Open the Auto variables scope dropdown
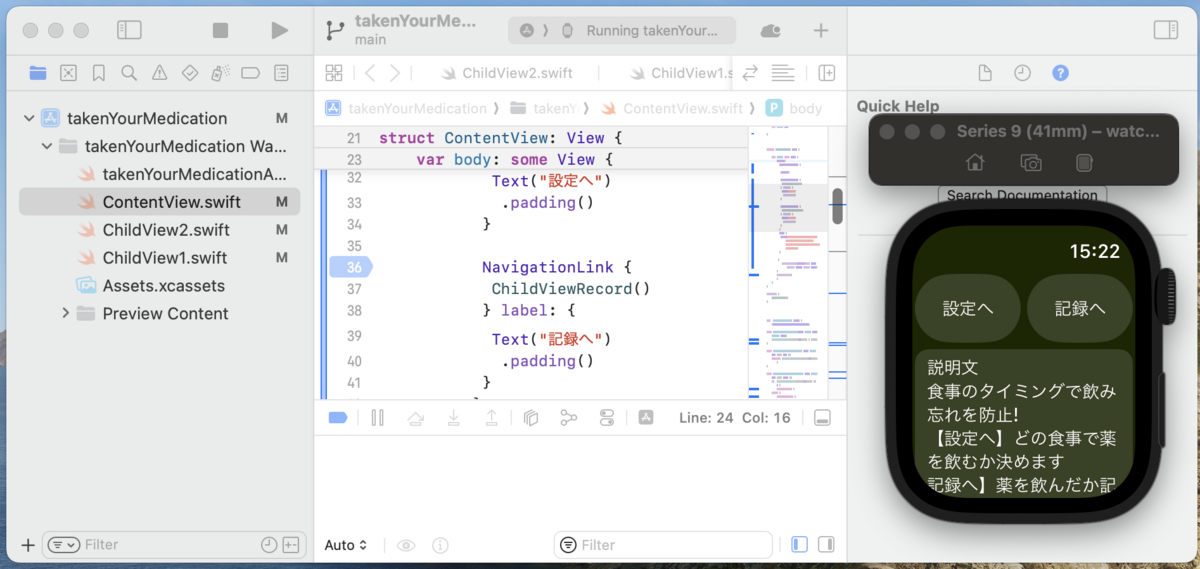The width and height of the screenshot is (1200, 569). [x=347, y=545]
